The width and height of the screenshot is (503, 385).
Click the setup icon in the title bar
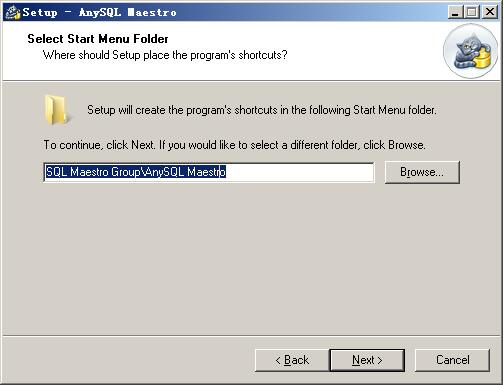(x=13, y=12)
